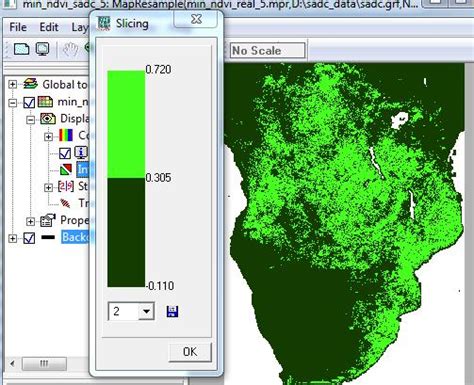Open the Edit menu
474x385 pixels.
(49, 27)
